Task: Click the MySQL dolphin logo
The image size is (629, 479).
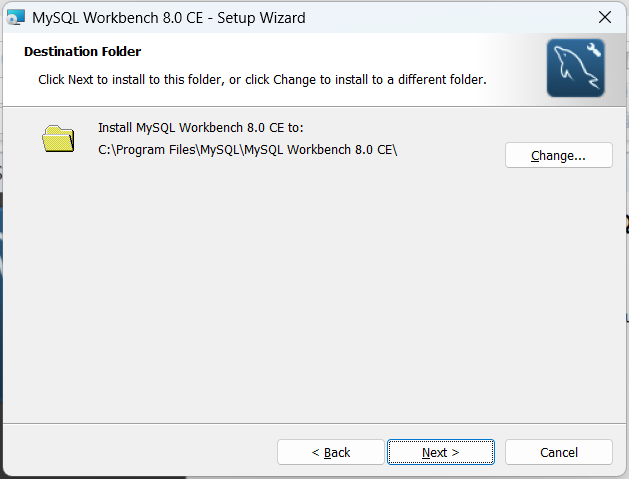Action: click(x=575, y=68)
